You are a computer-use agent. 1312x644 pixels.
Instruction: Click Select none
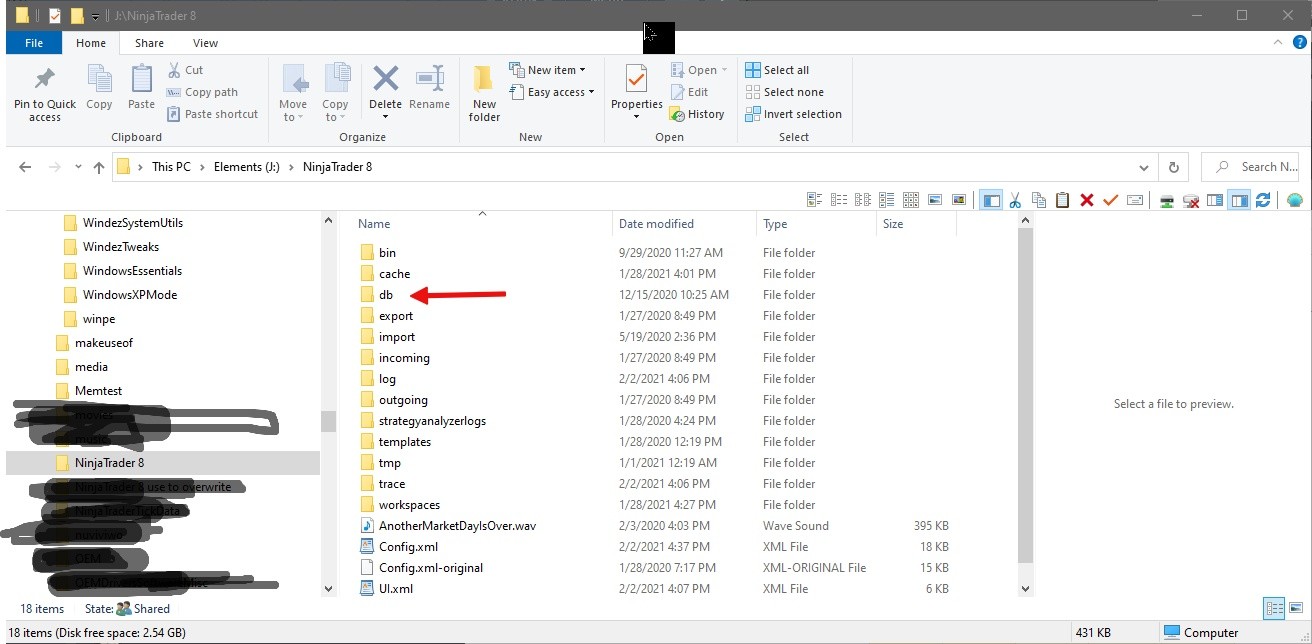784,92
